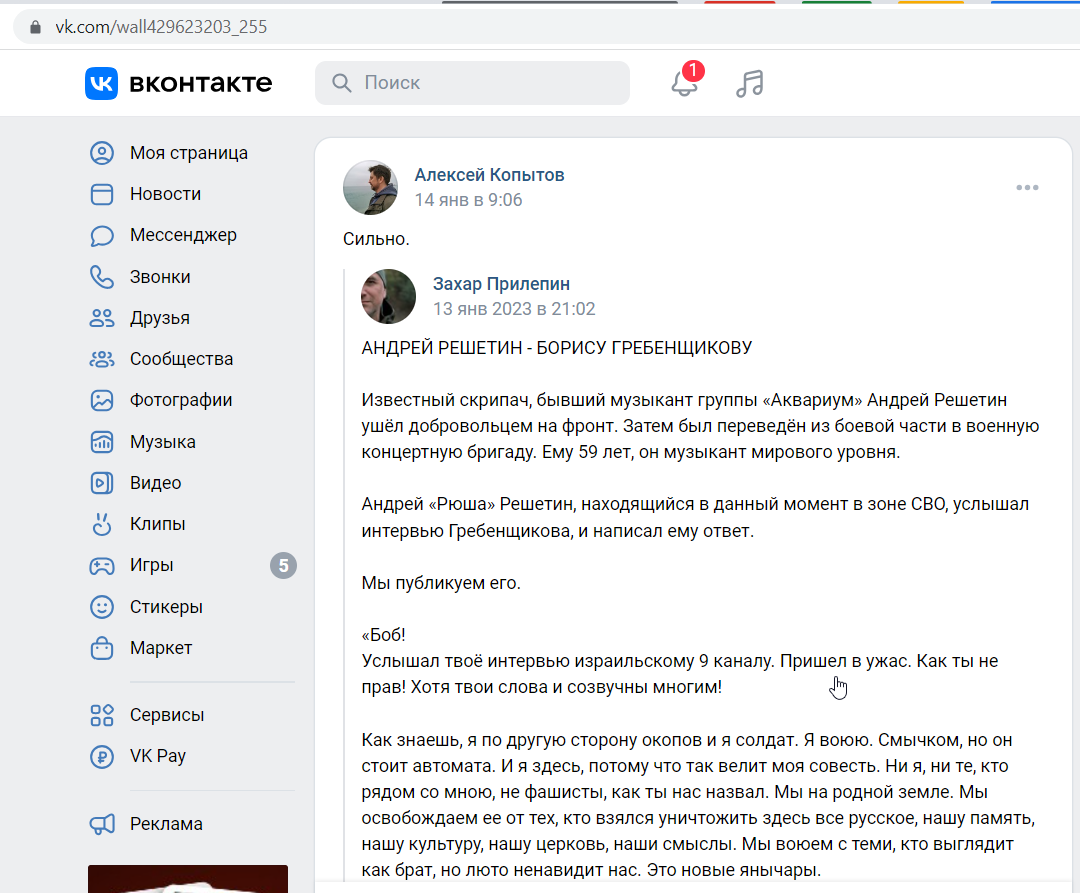
Task: Focus the Поиск search field
Action: 472,83
